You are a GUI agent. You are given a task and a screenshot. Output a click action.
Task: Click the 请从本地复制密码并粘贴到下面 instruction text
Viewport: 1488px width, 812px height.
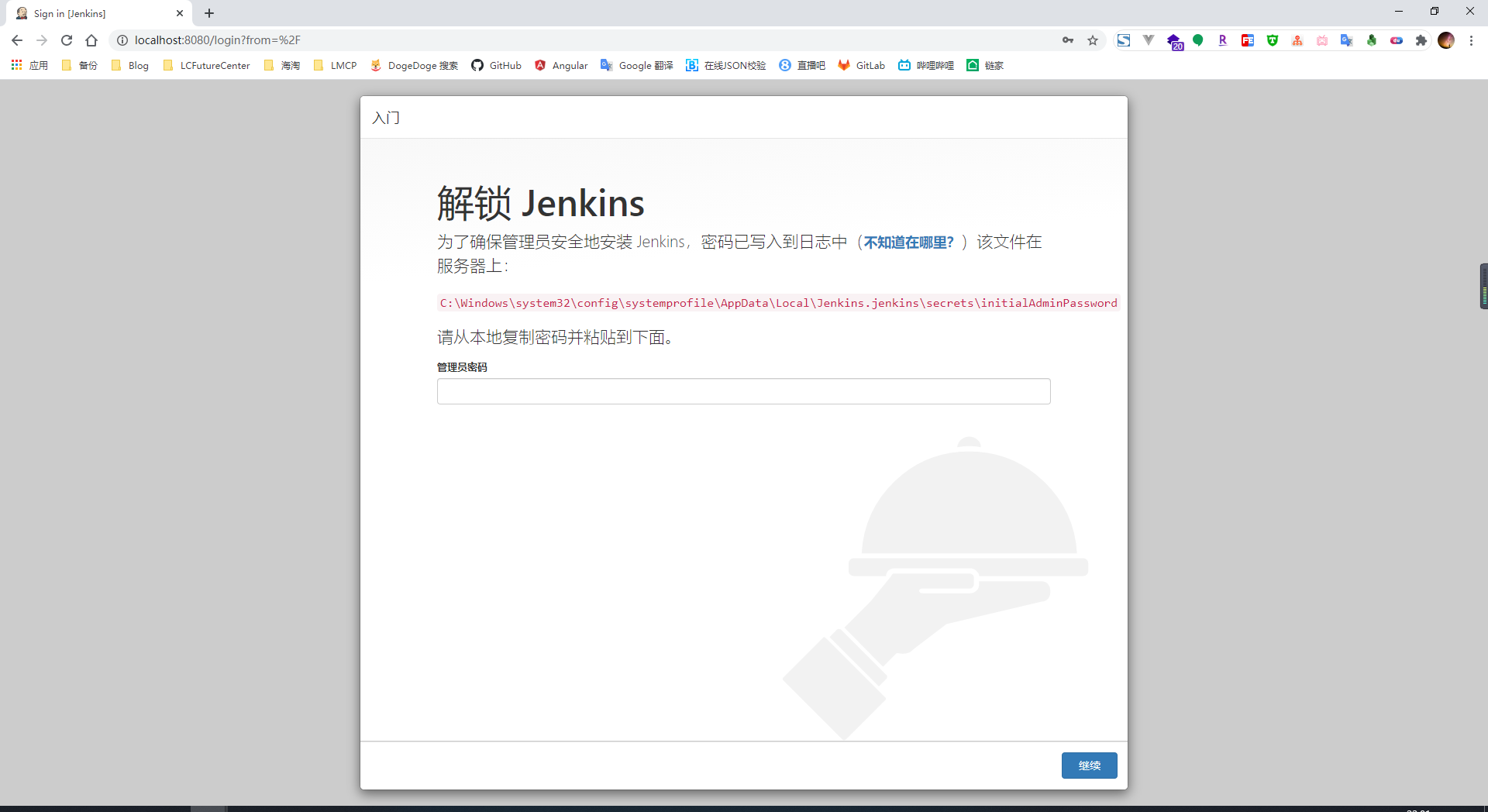[x=556, y=338]
